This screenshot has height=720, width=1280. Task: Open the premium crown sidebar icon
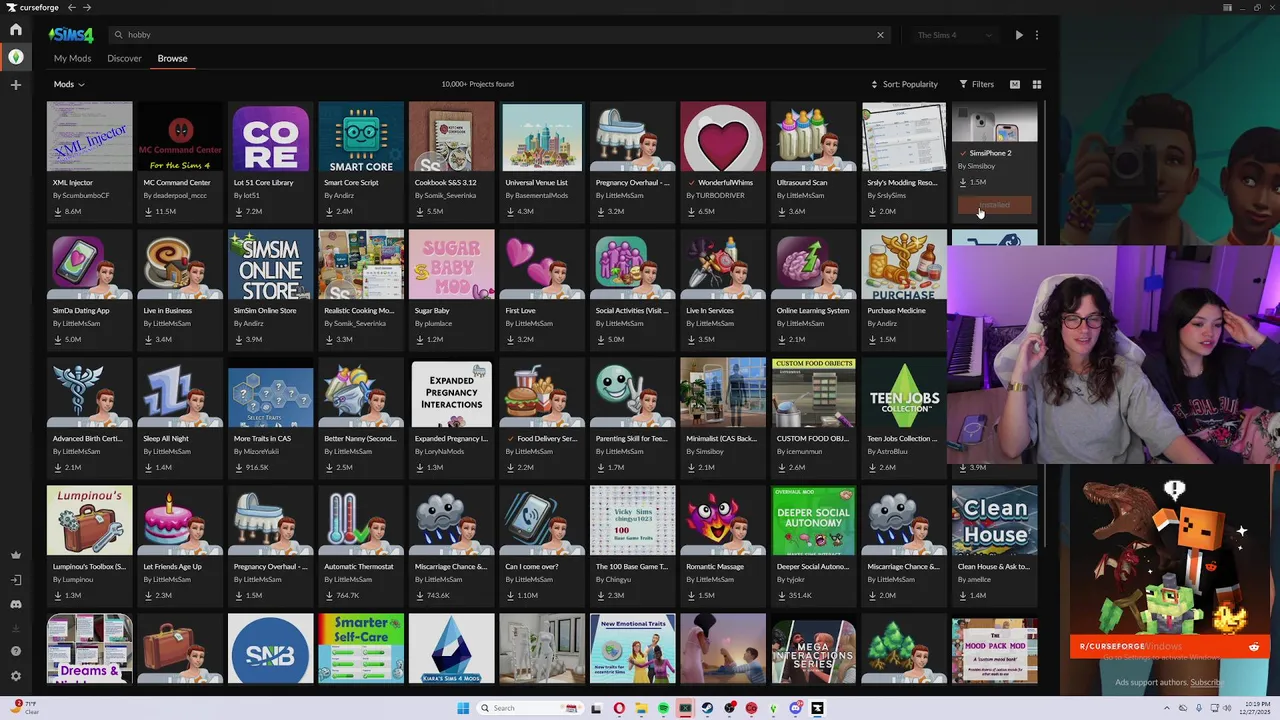click(15, 555)
